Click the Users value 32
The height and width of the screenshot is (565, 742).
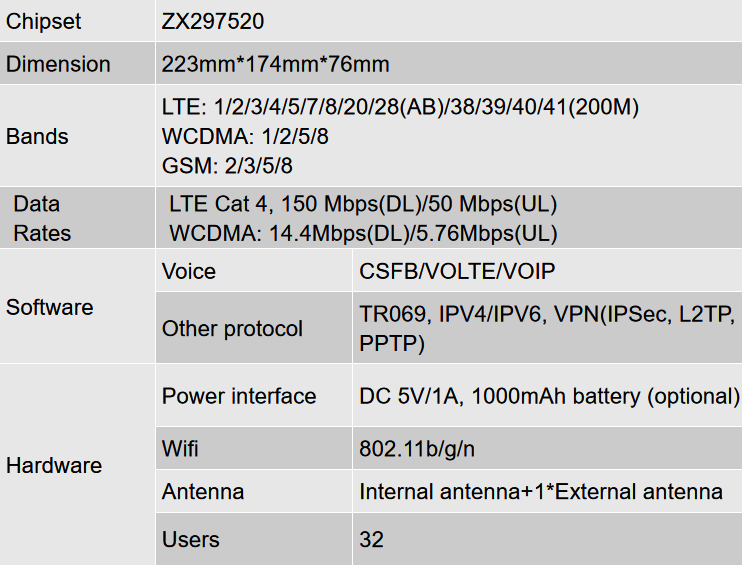(x=371, y=539)
